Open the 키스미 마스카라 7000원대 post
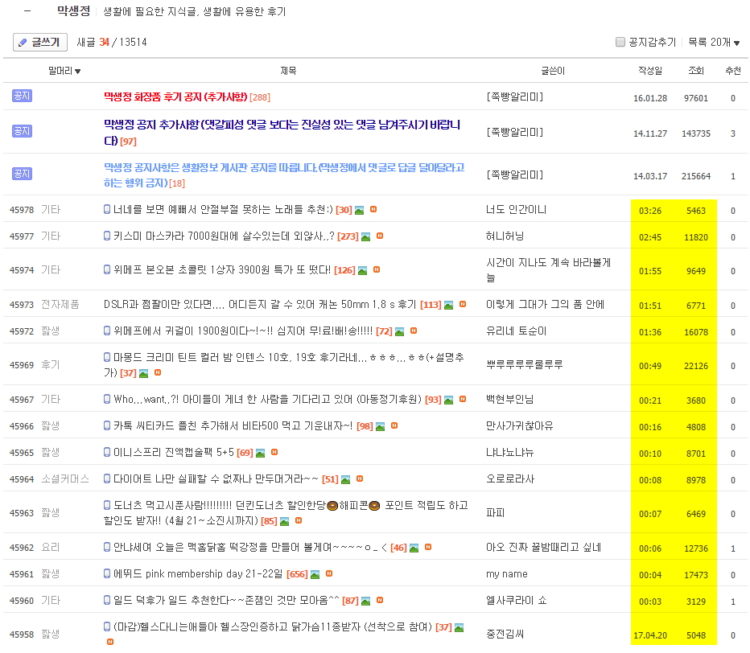Image resolution: width=750 pixels, height=653 pixels. pos(224,236)
